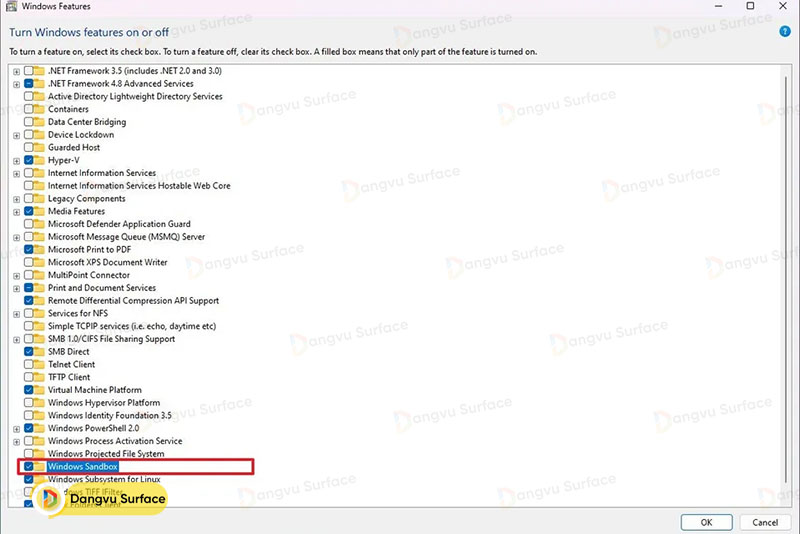The height and width of the screenshot is (534, 800).
Task: Uncheck Windows Subsystem for Linux checkbox
Action: (x=29, y=479)
